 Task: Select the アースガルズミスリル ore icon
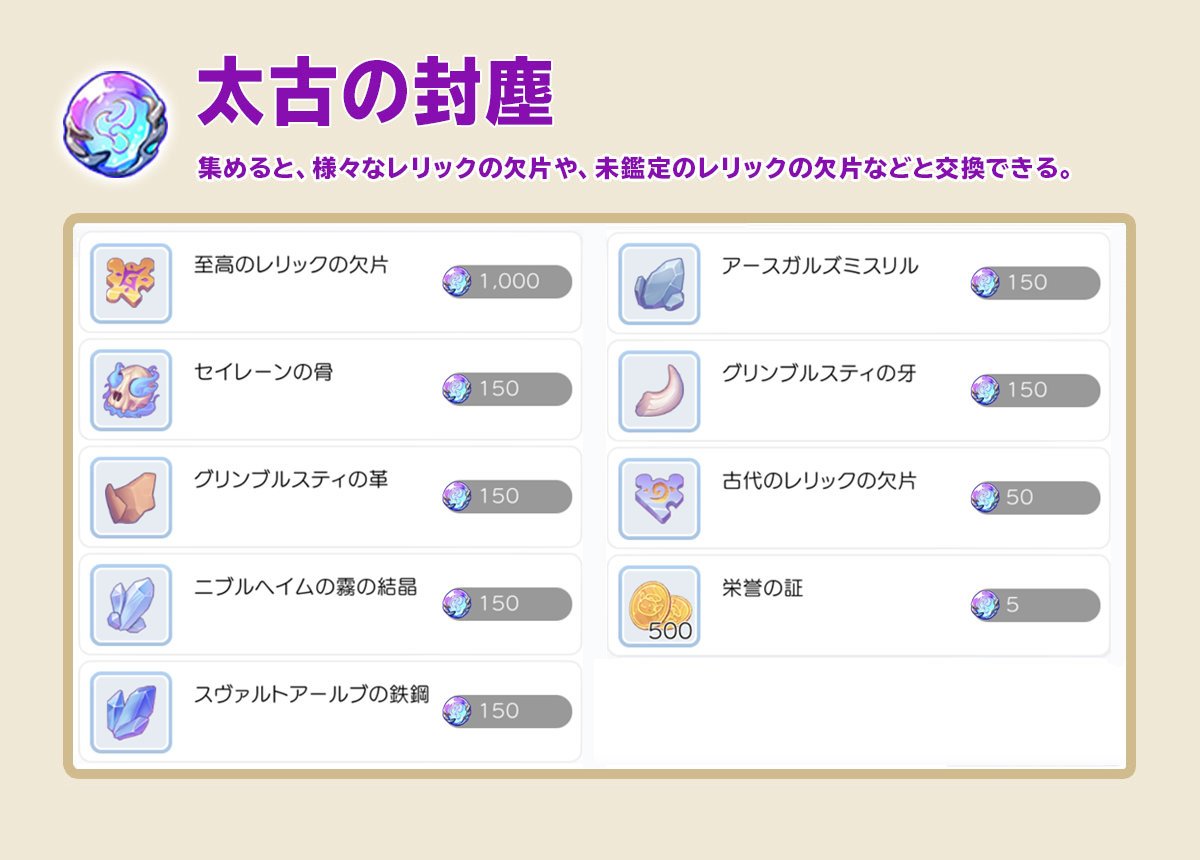coord(659,283)
